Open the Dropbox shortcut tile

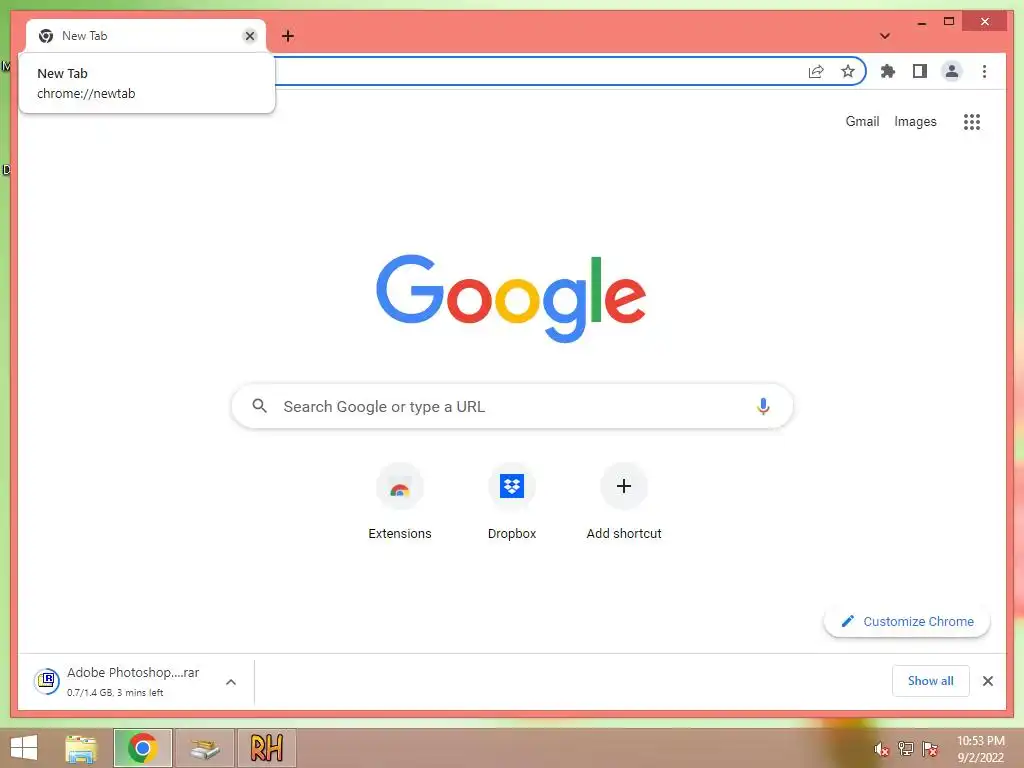(x=511, y=502)
